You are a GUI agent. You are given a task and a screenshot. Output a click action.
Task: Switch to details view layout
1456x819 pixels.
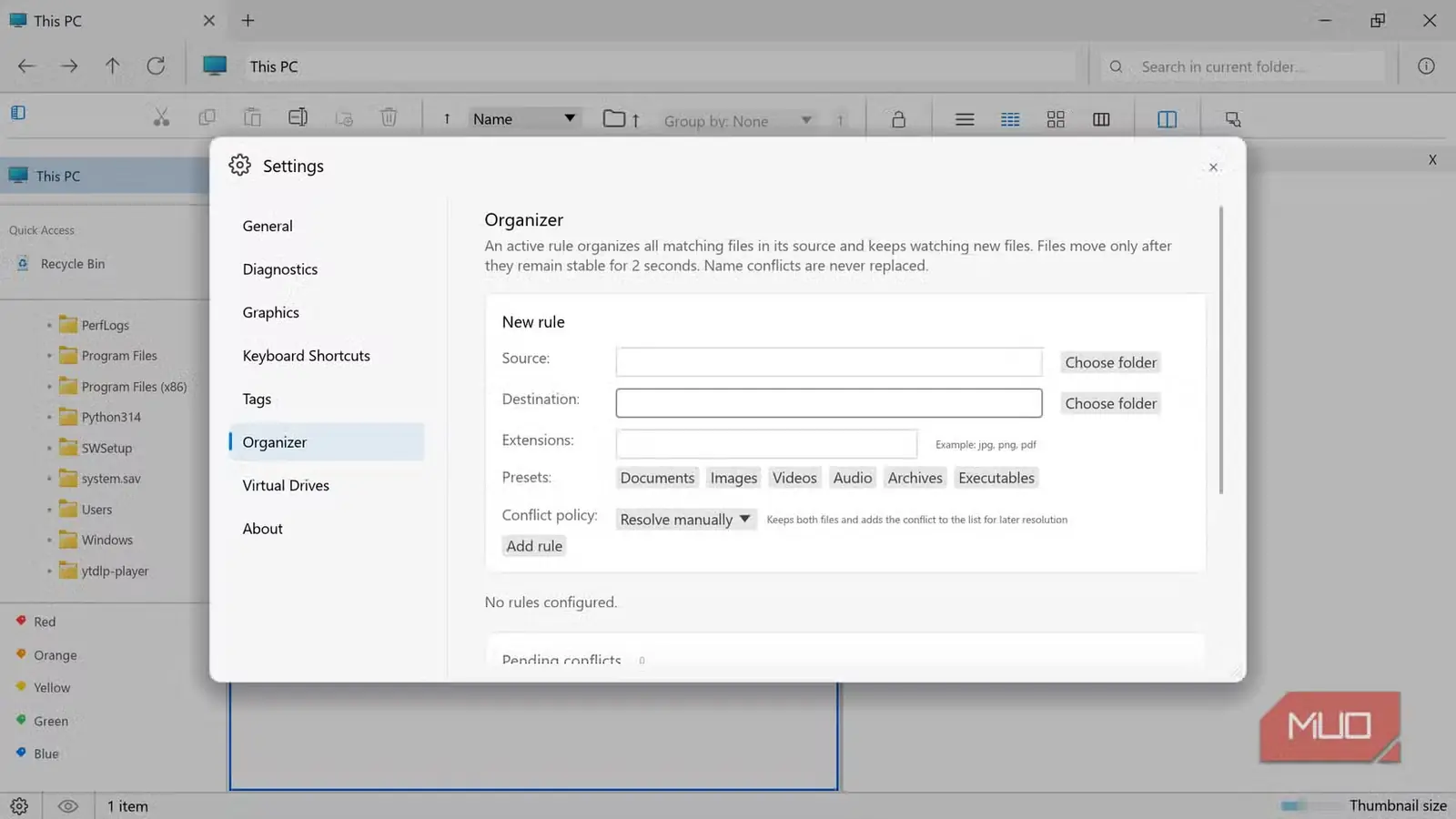point(1010,119)
